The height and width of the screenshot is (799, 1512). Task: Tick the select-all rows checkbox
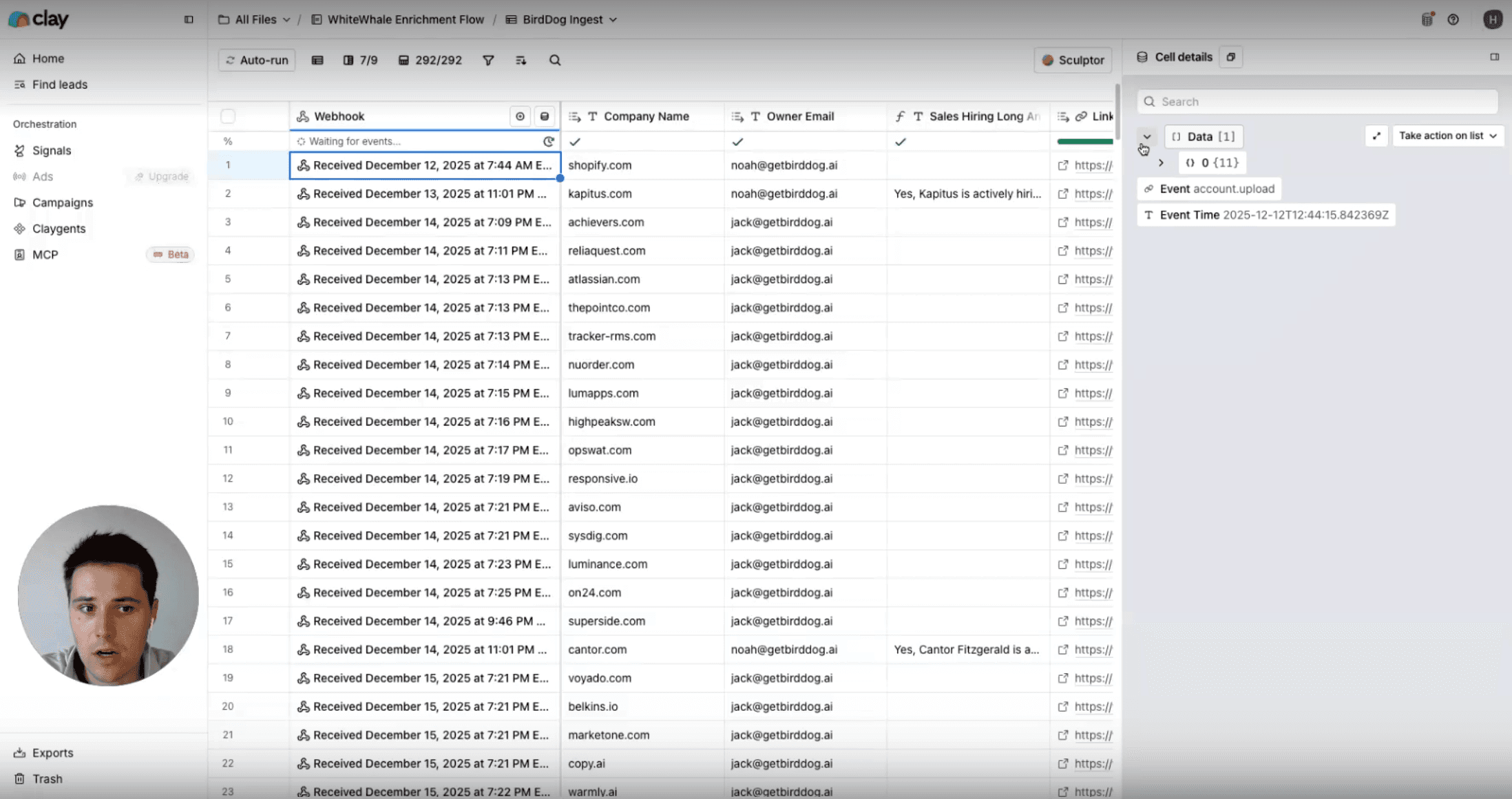(x=228, y=116)
